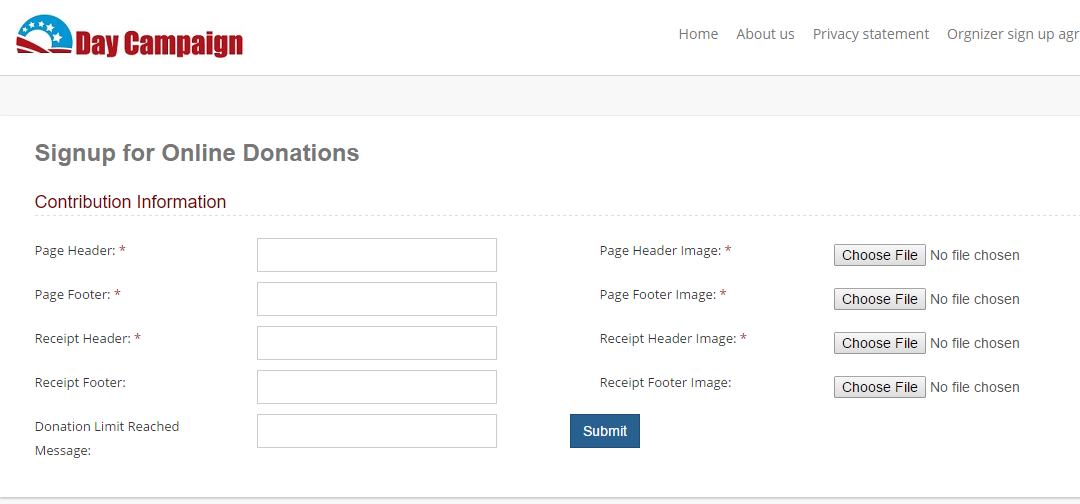Open the Privacy statement link
The image size is (1080, 504).
click(x=871, y=34)
